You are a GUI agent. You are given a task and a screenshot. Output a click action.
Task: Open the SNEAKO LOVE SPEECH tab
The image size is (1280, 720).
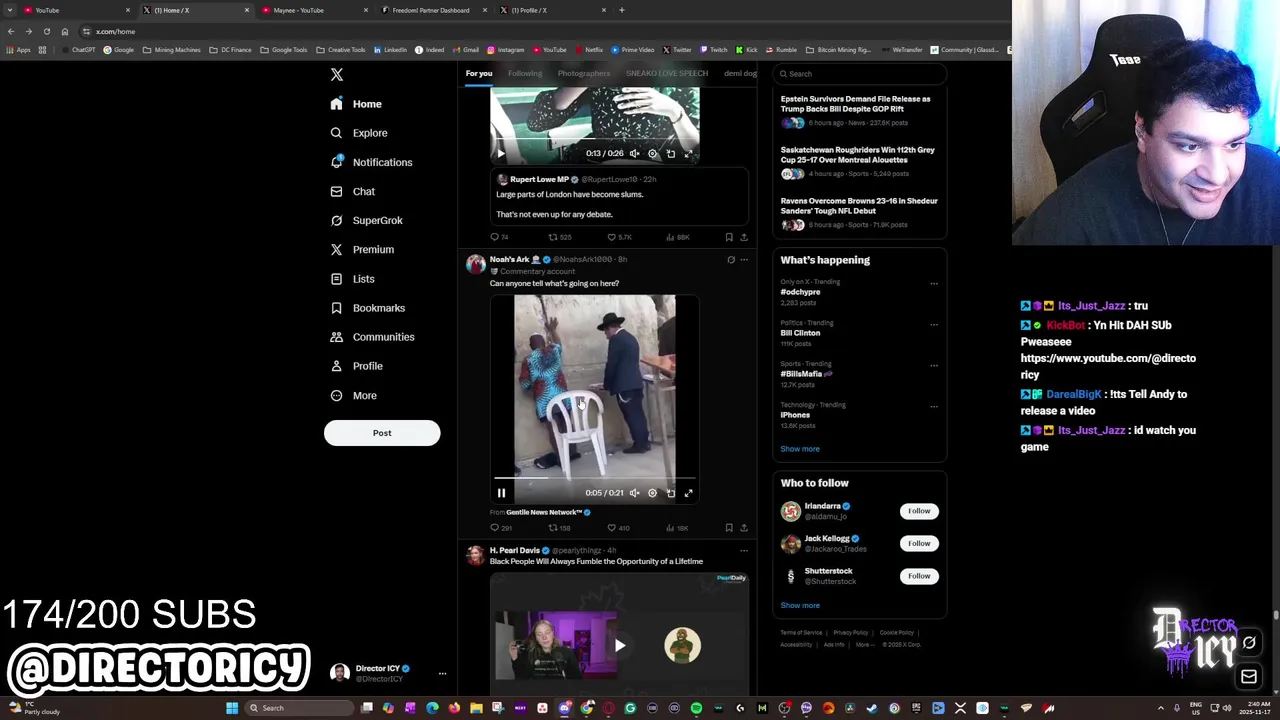tap(667, 73)
